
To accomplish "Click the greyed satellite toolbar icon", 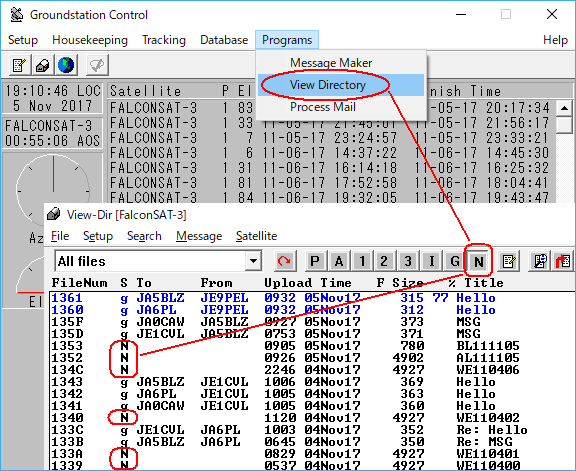I will 97,65.
